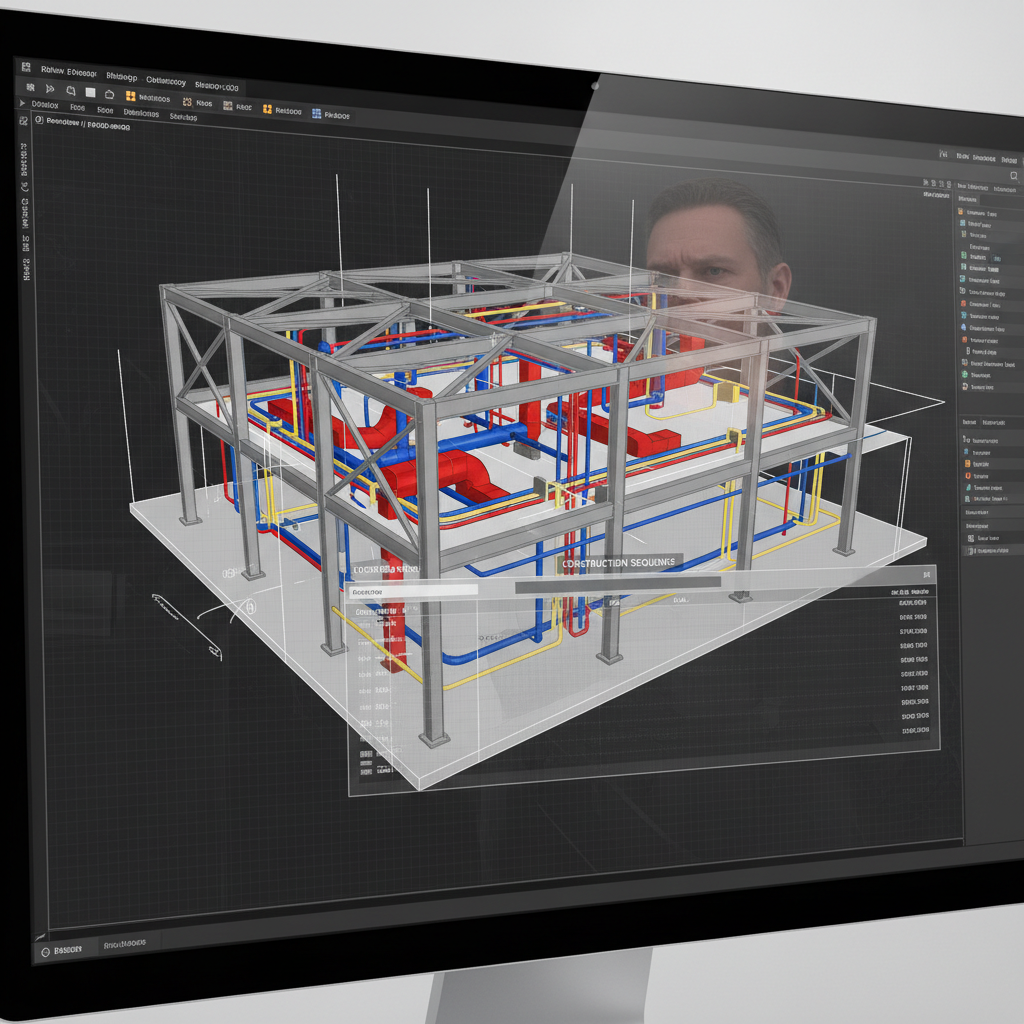The image size is (1024, 1024).
Task: Select the first orange grid tool with label
Action: tap(148, 97)
